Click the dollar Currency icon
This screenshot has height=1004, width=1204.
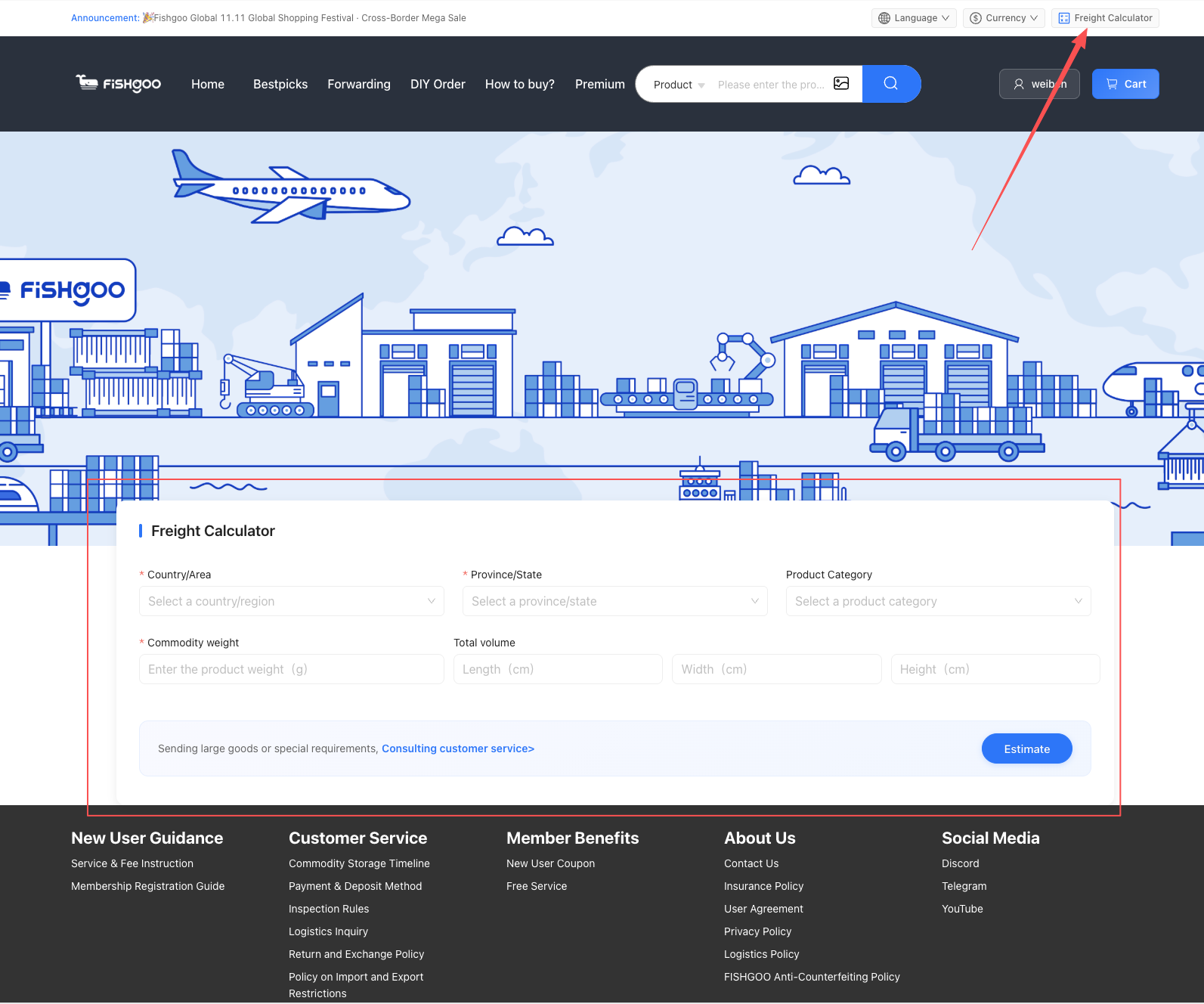pos(976,18)
